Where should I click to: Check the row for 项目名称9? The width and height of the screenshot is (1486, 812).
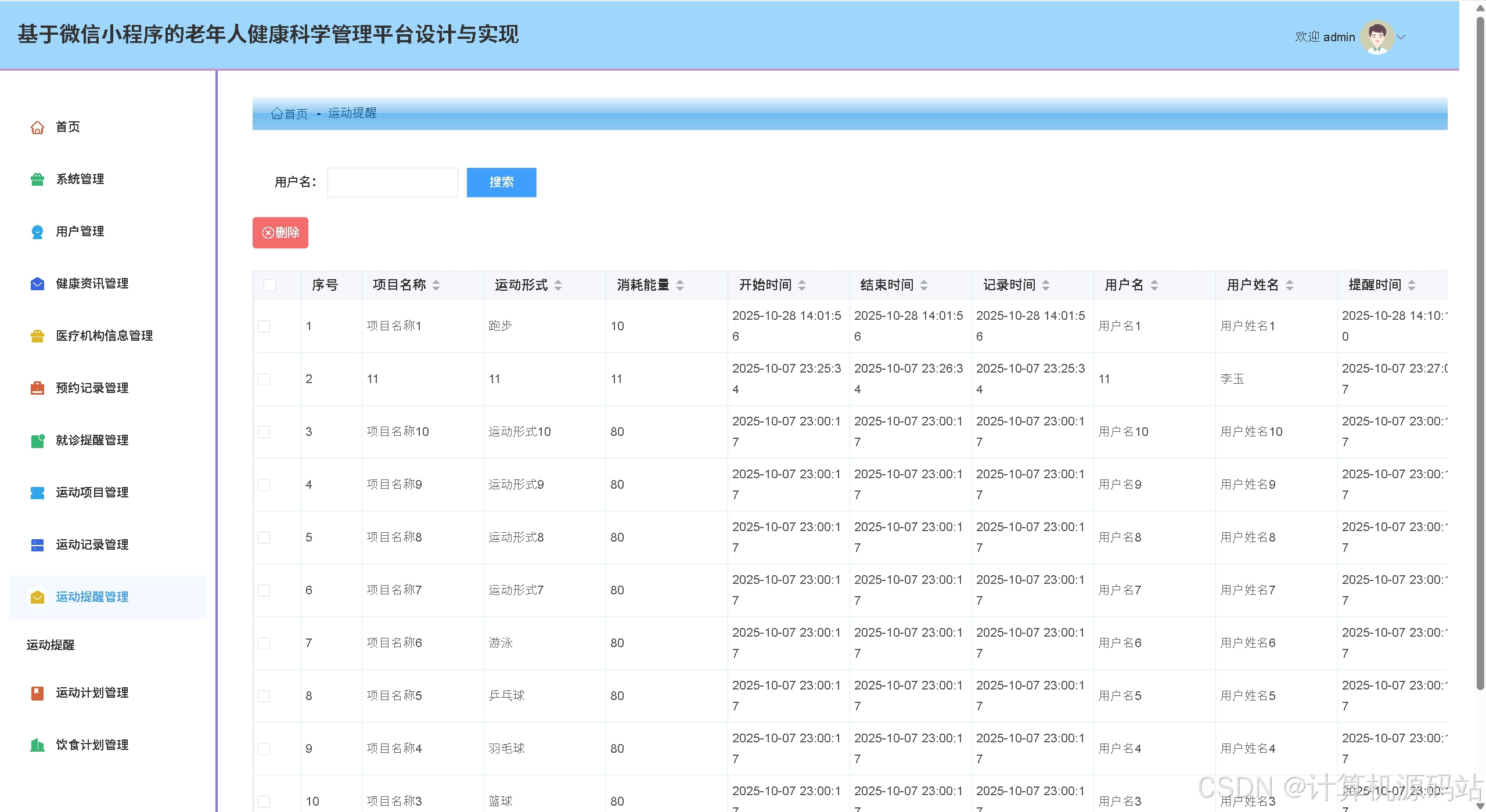264,485
